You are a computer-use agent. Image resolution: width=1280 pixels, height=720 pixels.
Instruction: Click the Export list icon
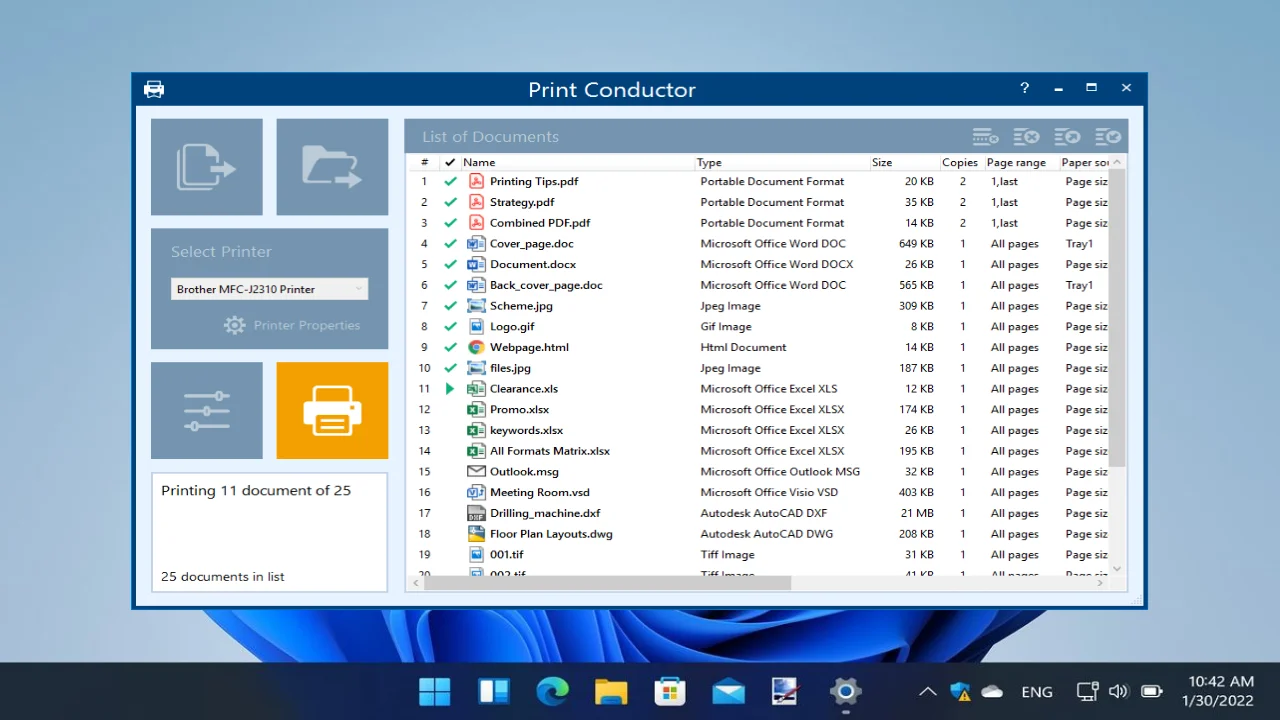tap(1067, 137)
